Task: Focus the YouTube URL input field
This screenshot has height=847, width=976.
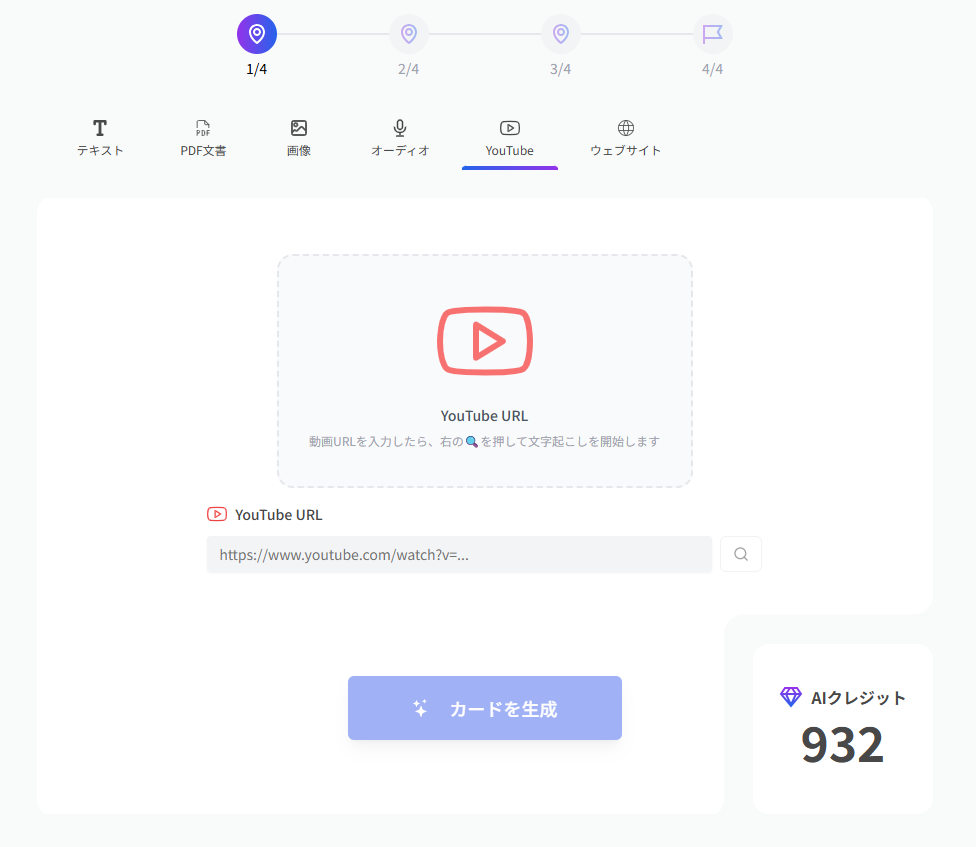Action: 459,554
